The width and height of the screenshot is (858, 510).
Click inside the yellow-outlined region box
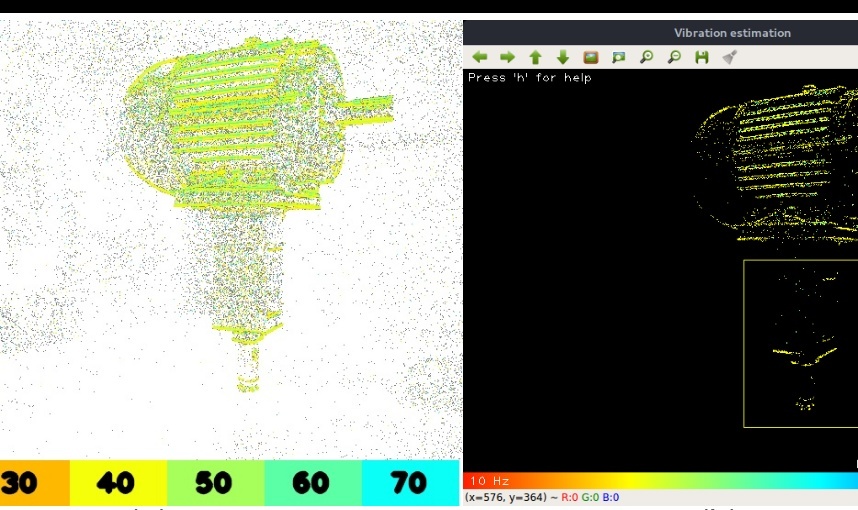(x=801, y=344)
